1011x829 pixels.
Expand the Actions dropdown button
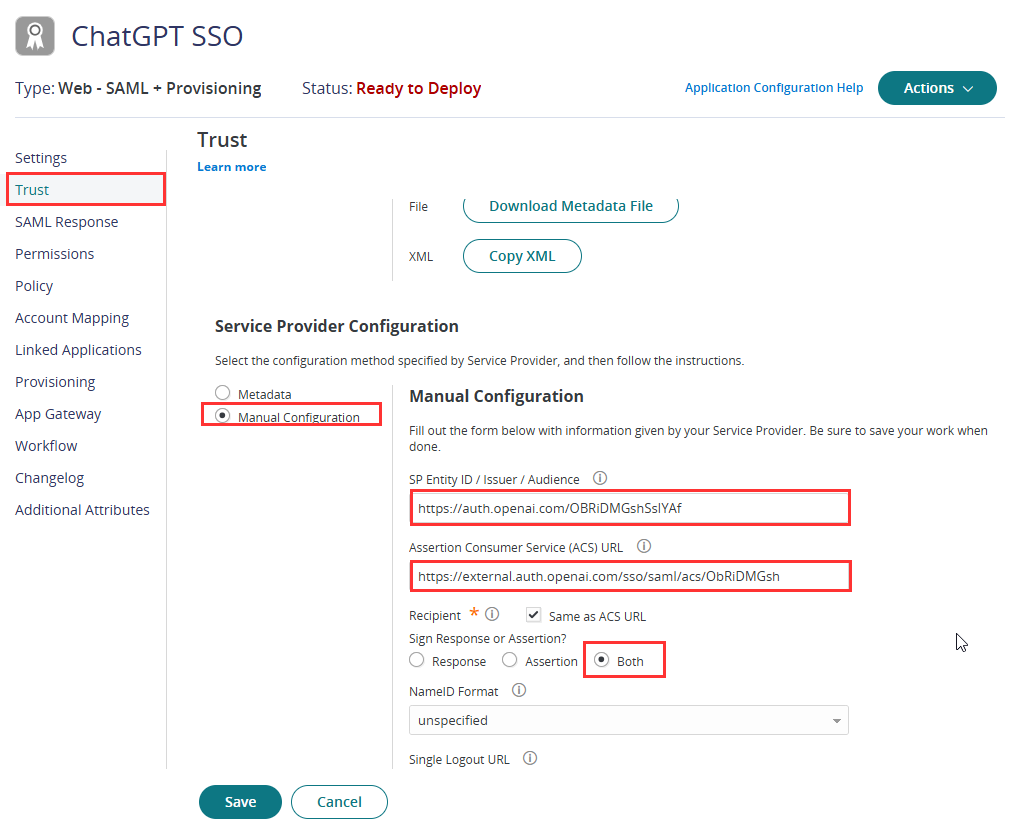point(937,88)
